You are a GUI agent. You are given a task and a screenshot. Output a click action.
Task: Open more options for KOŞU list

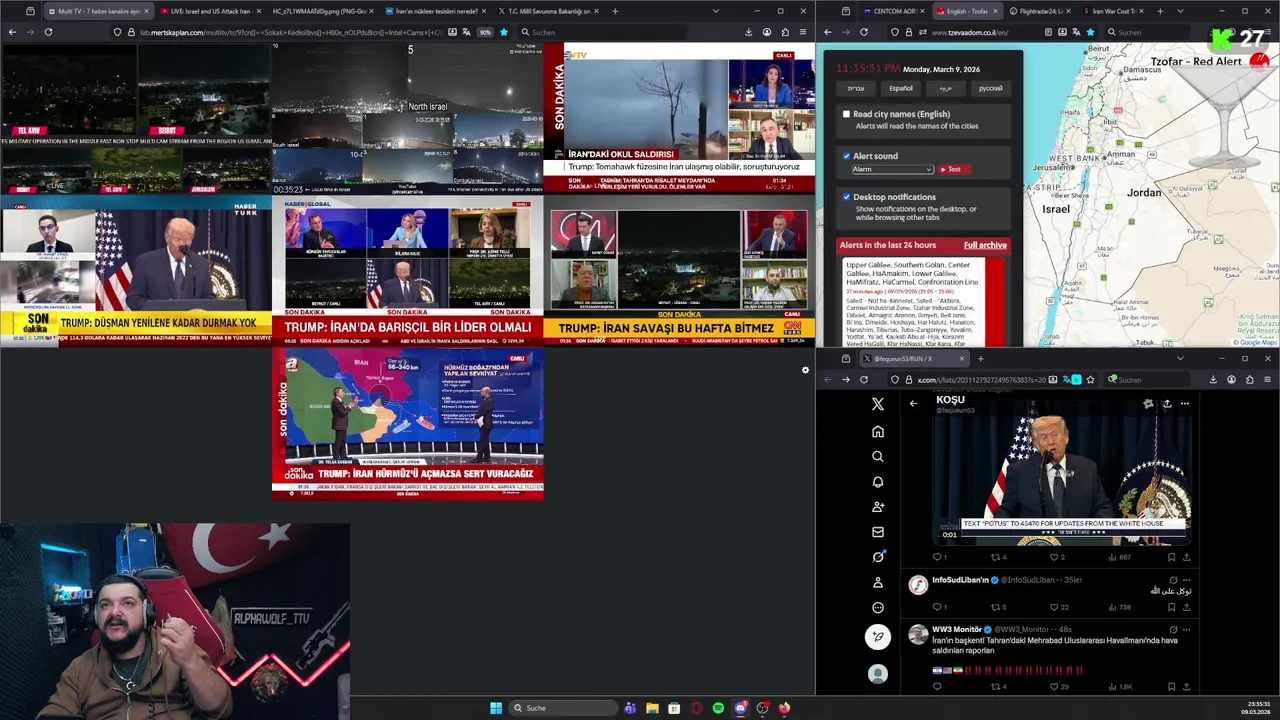1185,403
